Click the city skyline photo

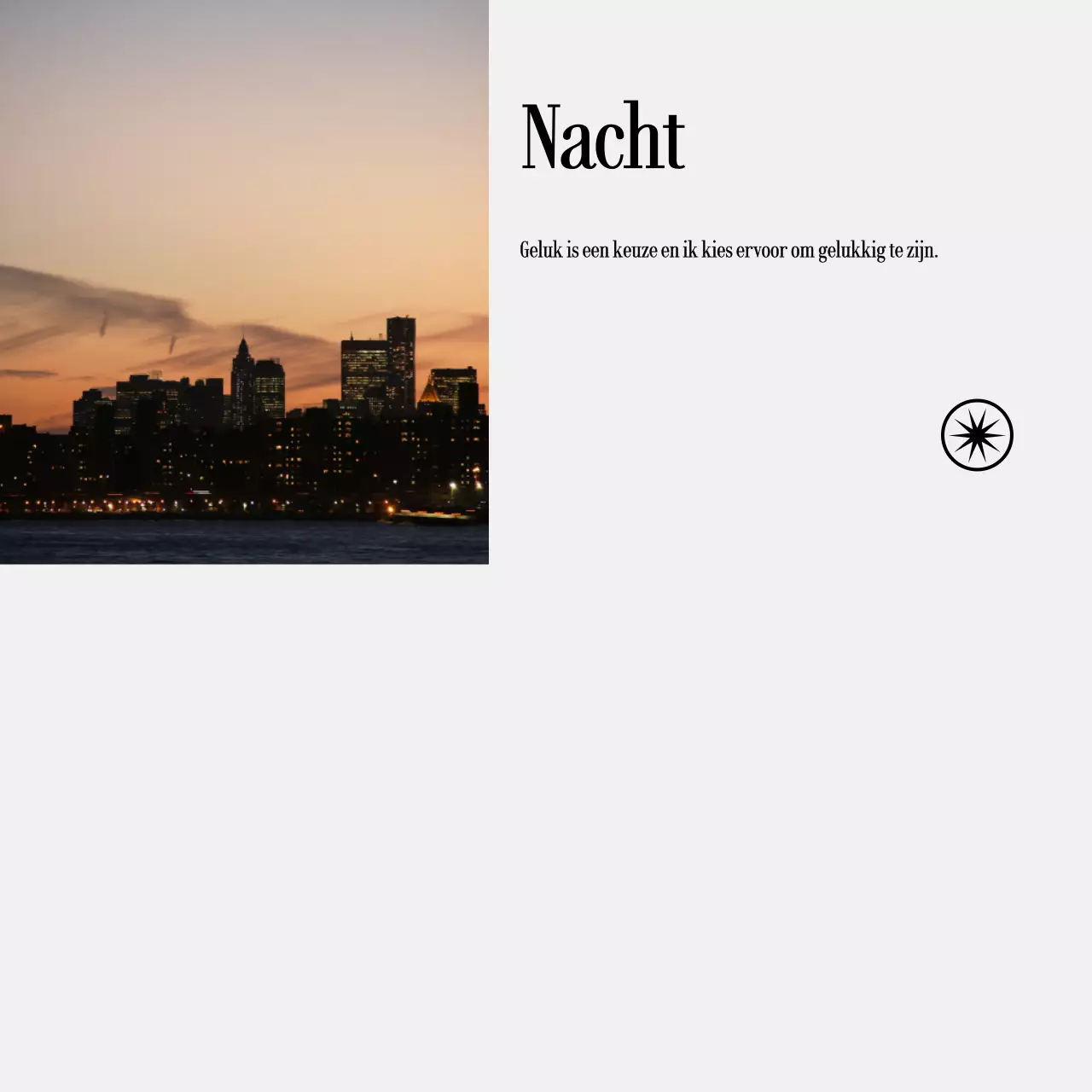coord(244,282)
